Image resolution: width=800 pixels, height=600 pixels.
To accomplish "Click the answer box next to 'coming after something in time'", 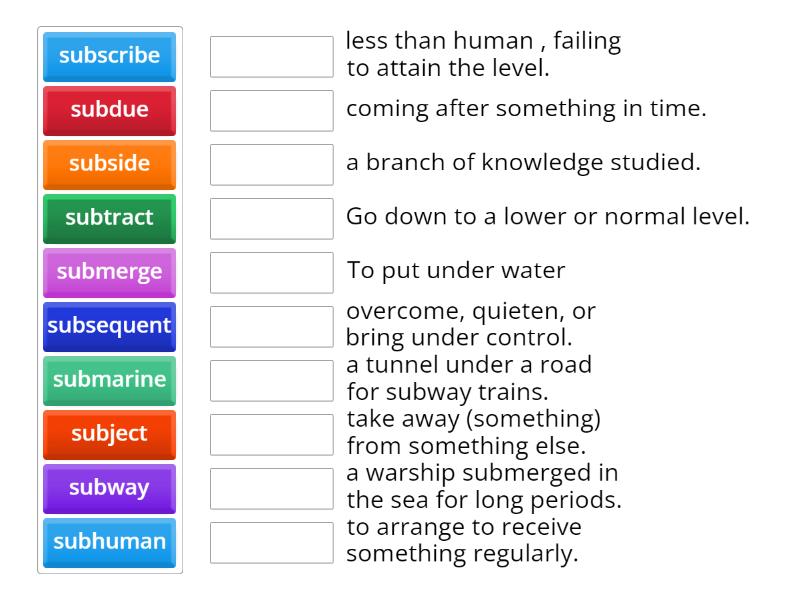I will tap(271, 111).
